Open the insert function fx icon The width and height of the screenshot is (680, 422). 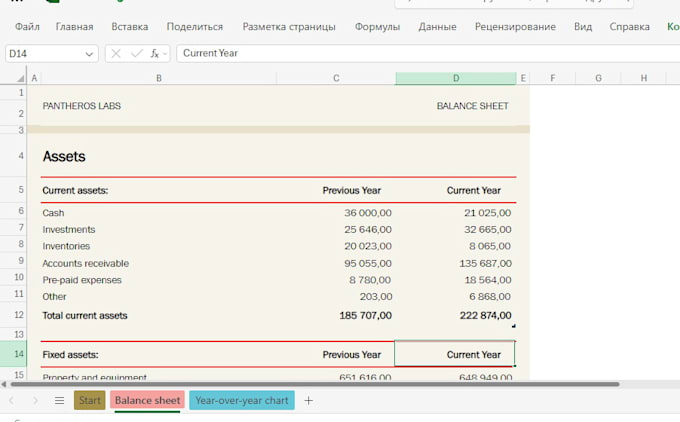[155, 53]
